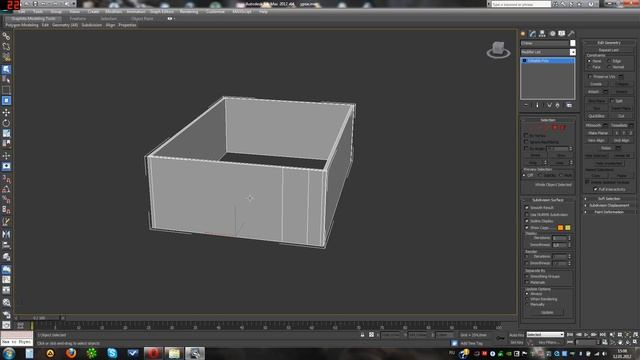Switch to the Create command panel
This screenshot has width=640, height=360.
click(x=523, y=33)
